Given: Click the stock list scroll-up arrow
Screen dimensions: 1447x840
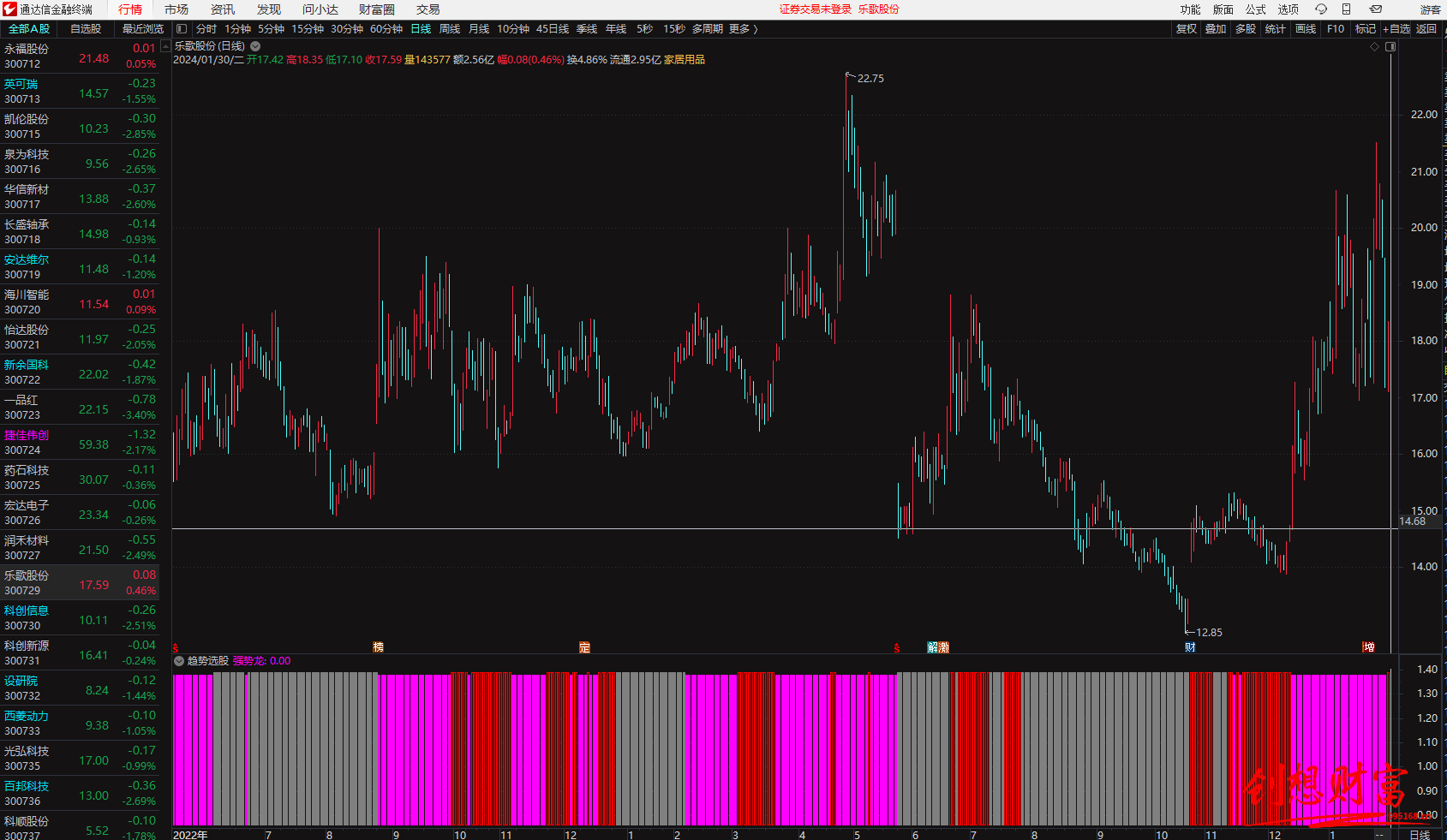Looking at the screenshot, I should 165,46.
